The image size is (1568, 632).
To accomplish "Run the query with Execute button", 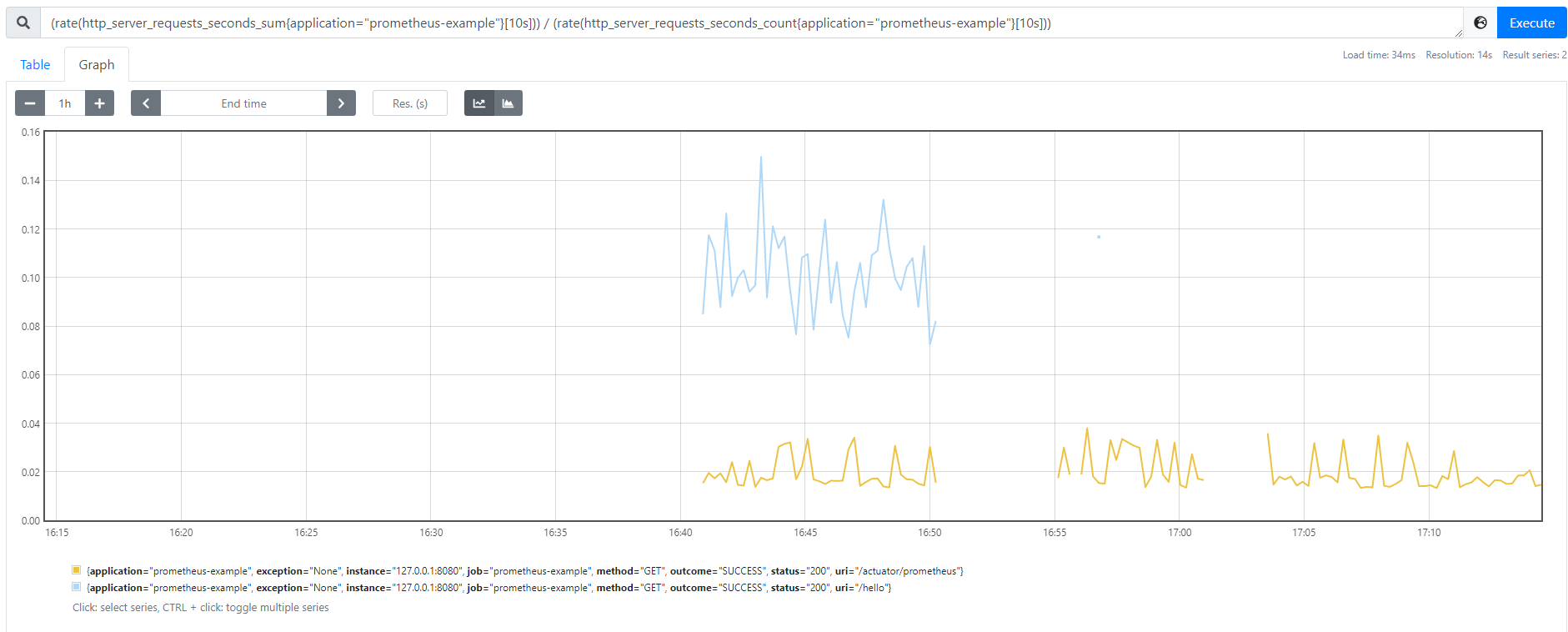I will coord(1531,23).
